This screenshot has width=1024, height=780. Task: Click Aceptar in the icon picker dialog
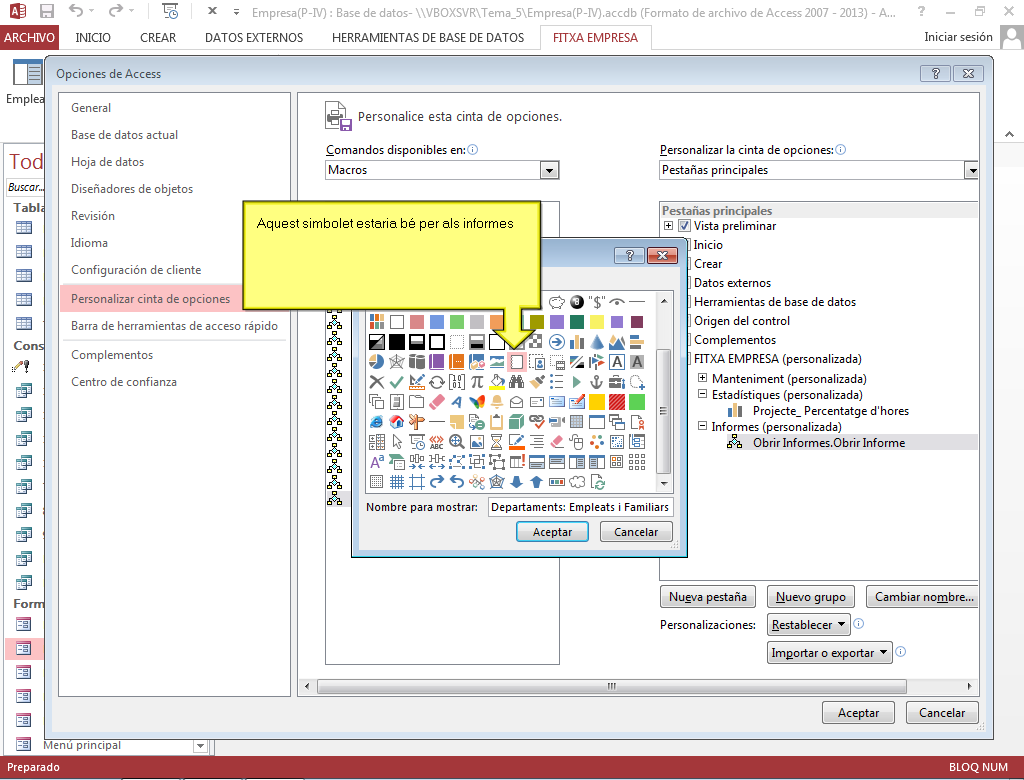click(x=552, y=532)
